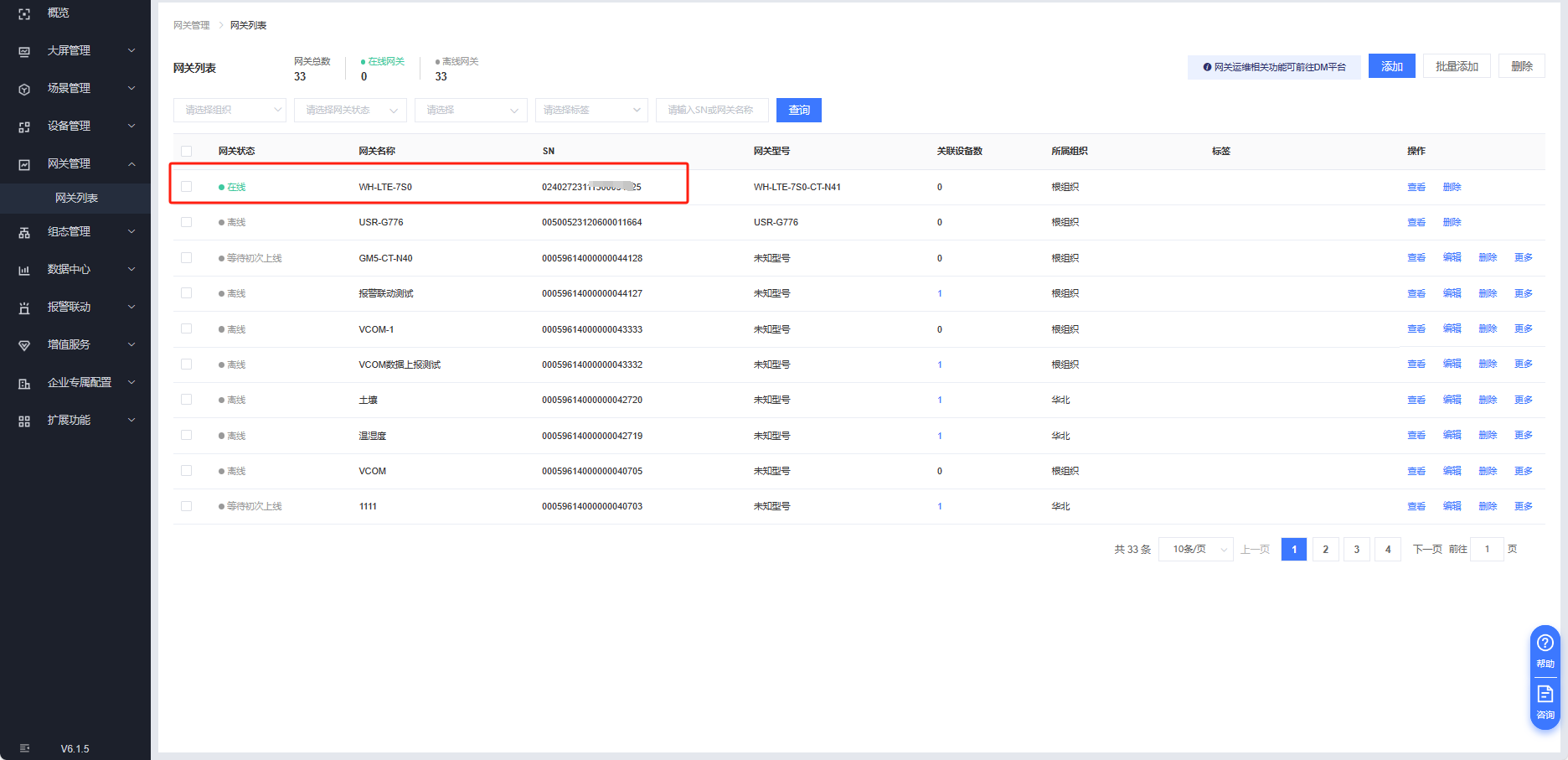Go to page 3 in pagination
Viewport: 1568px width, 760px height.
pos(1356,550)
